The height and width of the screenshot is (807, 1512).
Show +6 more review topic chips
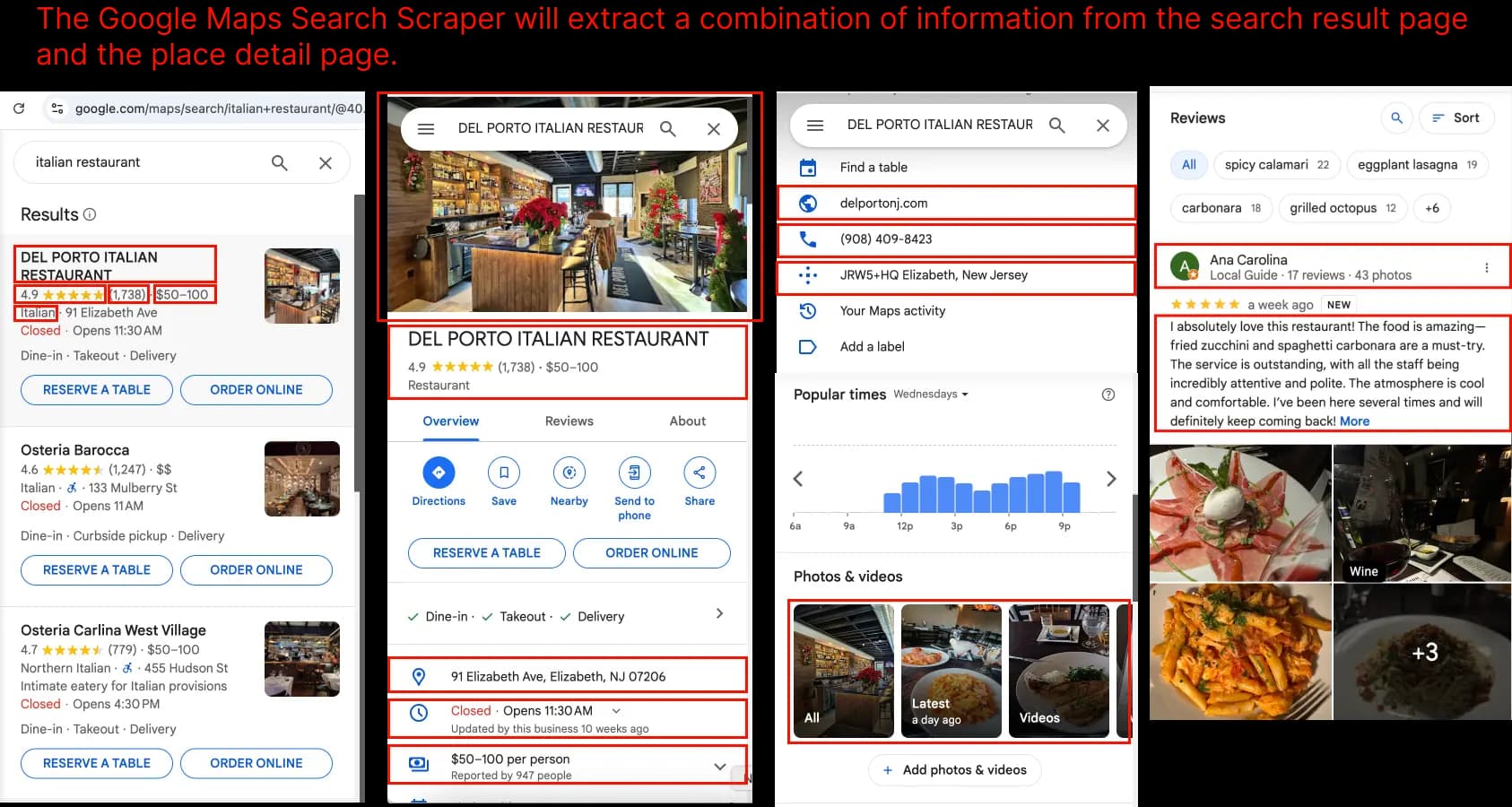point(1432,208)
